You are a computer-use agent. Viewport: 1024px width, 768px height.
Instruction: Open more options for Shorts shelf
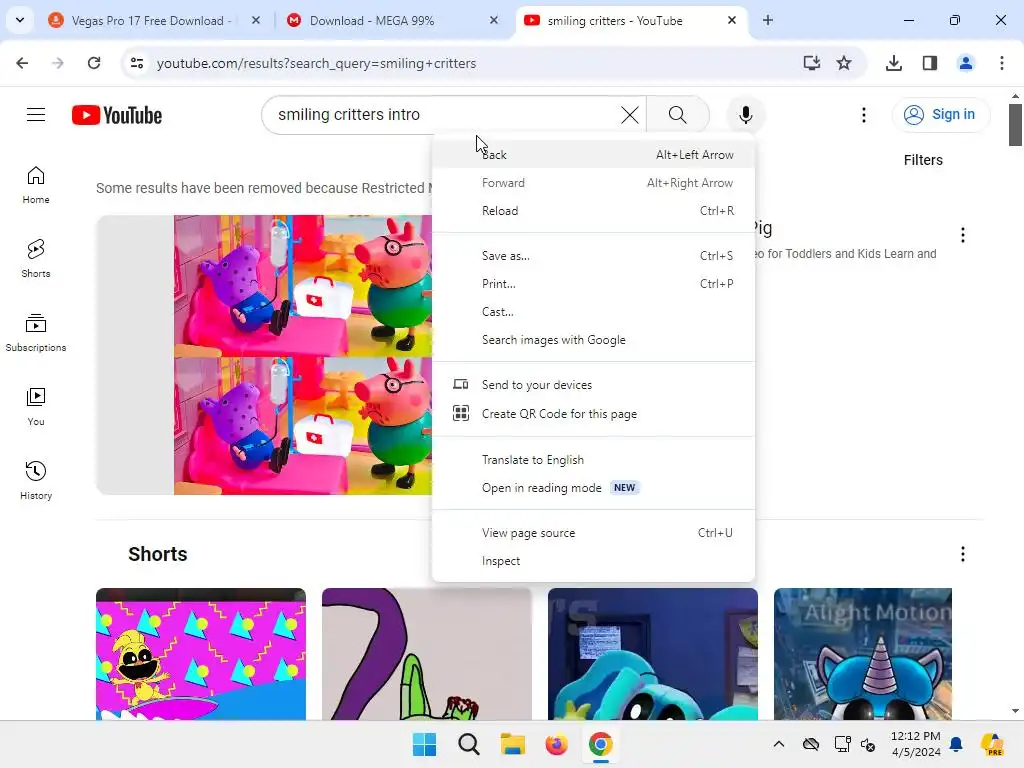click(x=963, y=554)
